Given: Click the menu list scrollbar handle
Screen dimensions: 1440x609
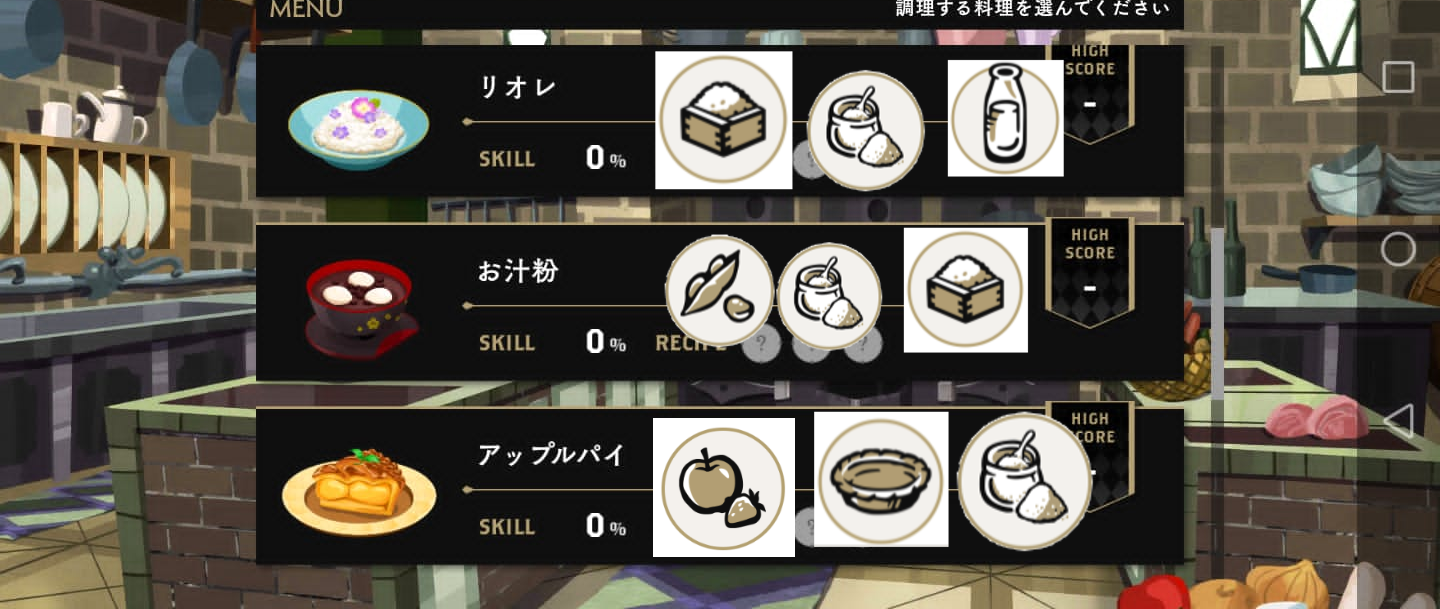Looking at the screenshot, I should tap(1217, 313).
